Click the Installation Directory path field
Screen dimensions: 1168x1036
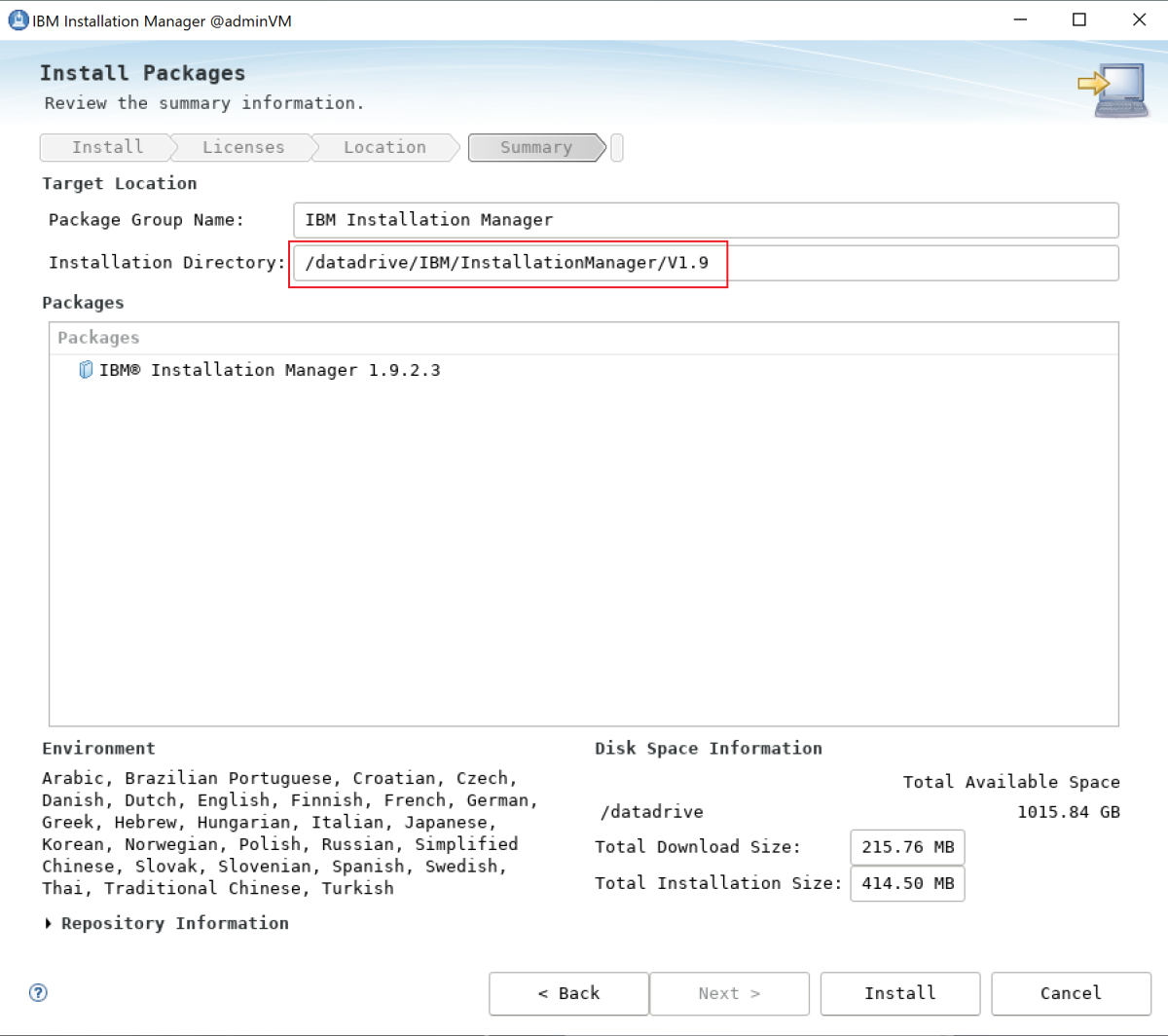point(706,262)
